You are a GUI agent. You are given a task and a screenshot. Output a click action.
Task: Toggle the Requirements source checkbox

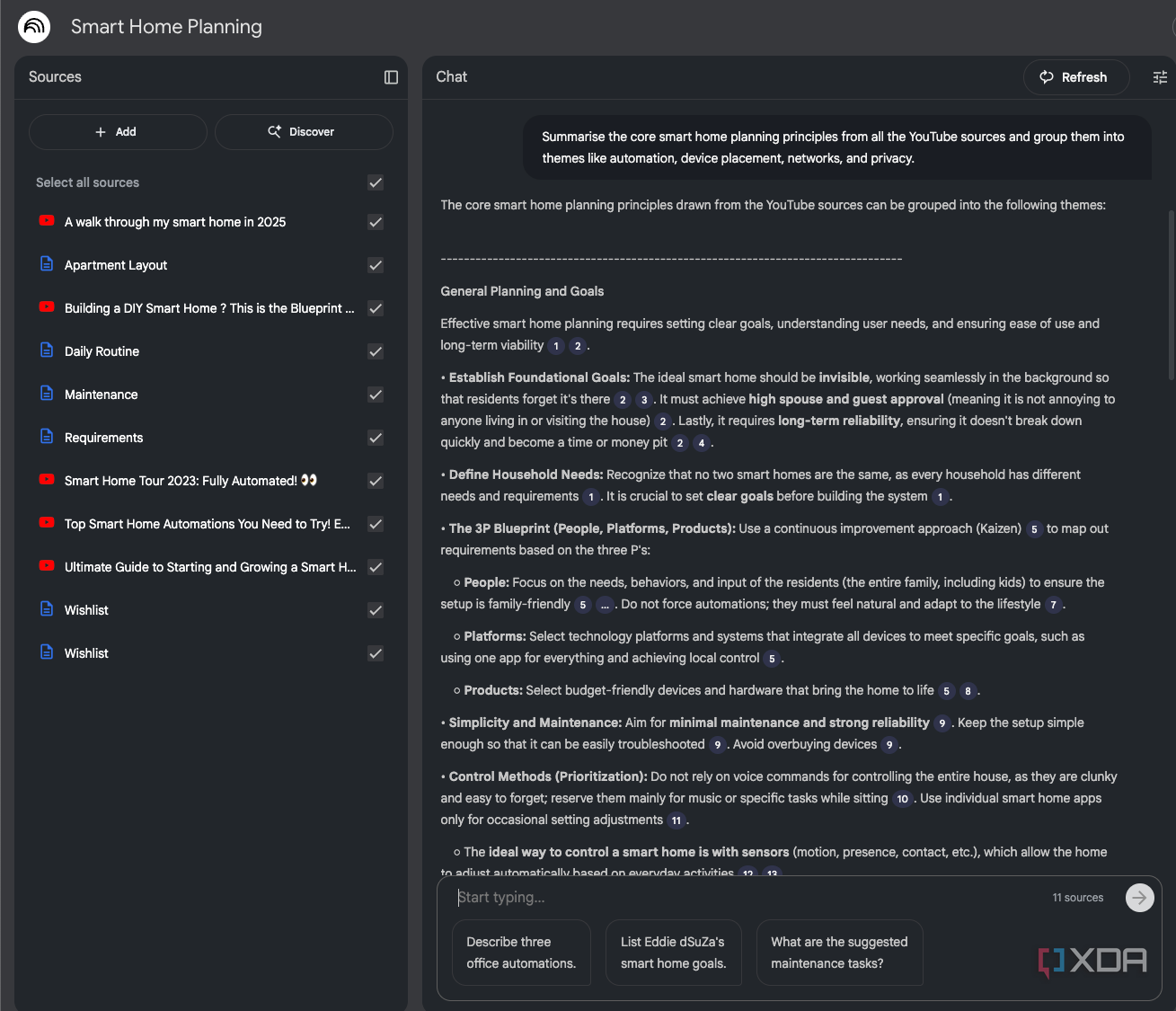click(x=376, y=438)
